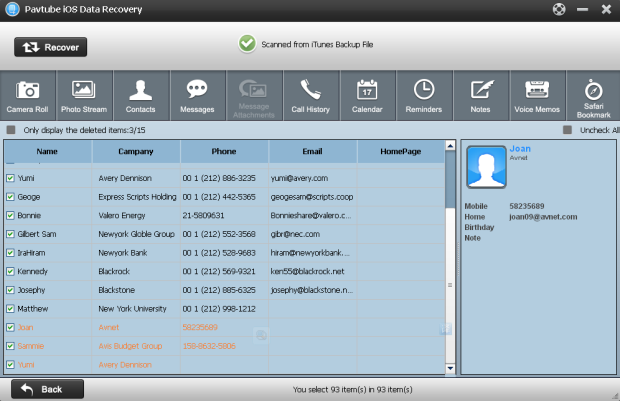
Task: Uncheck the IraHiram contact checkbox
Action: 11,253
